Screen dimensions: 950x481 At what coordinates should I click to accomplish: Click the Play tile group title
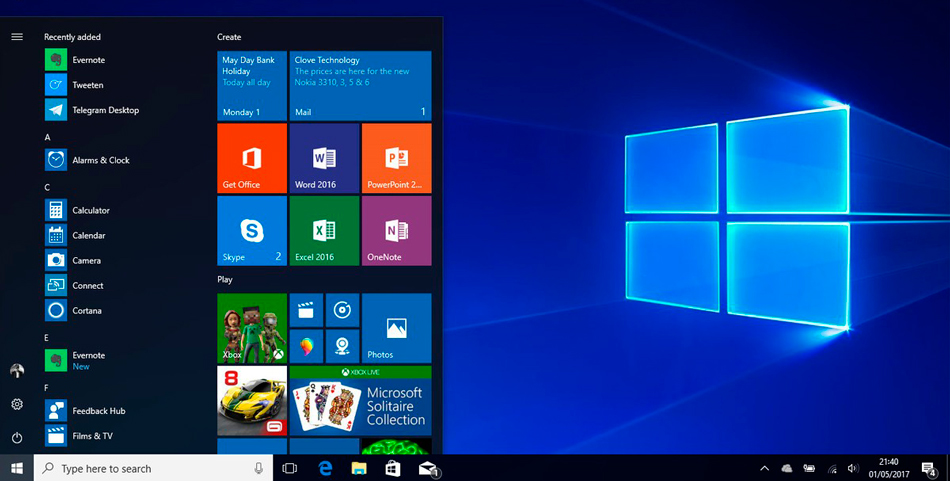225,279
